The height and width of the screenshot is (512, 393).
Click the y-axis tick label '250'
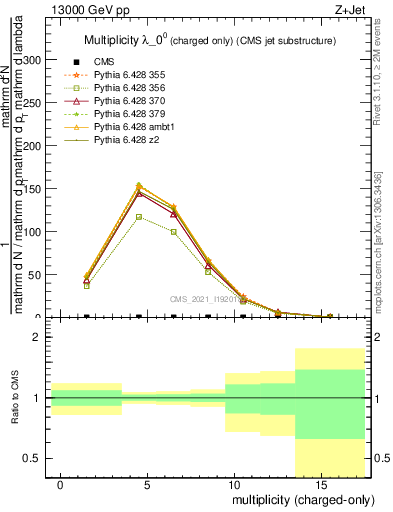click(x=31, y=103)
